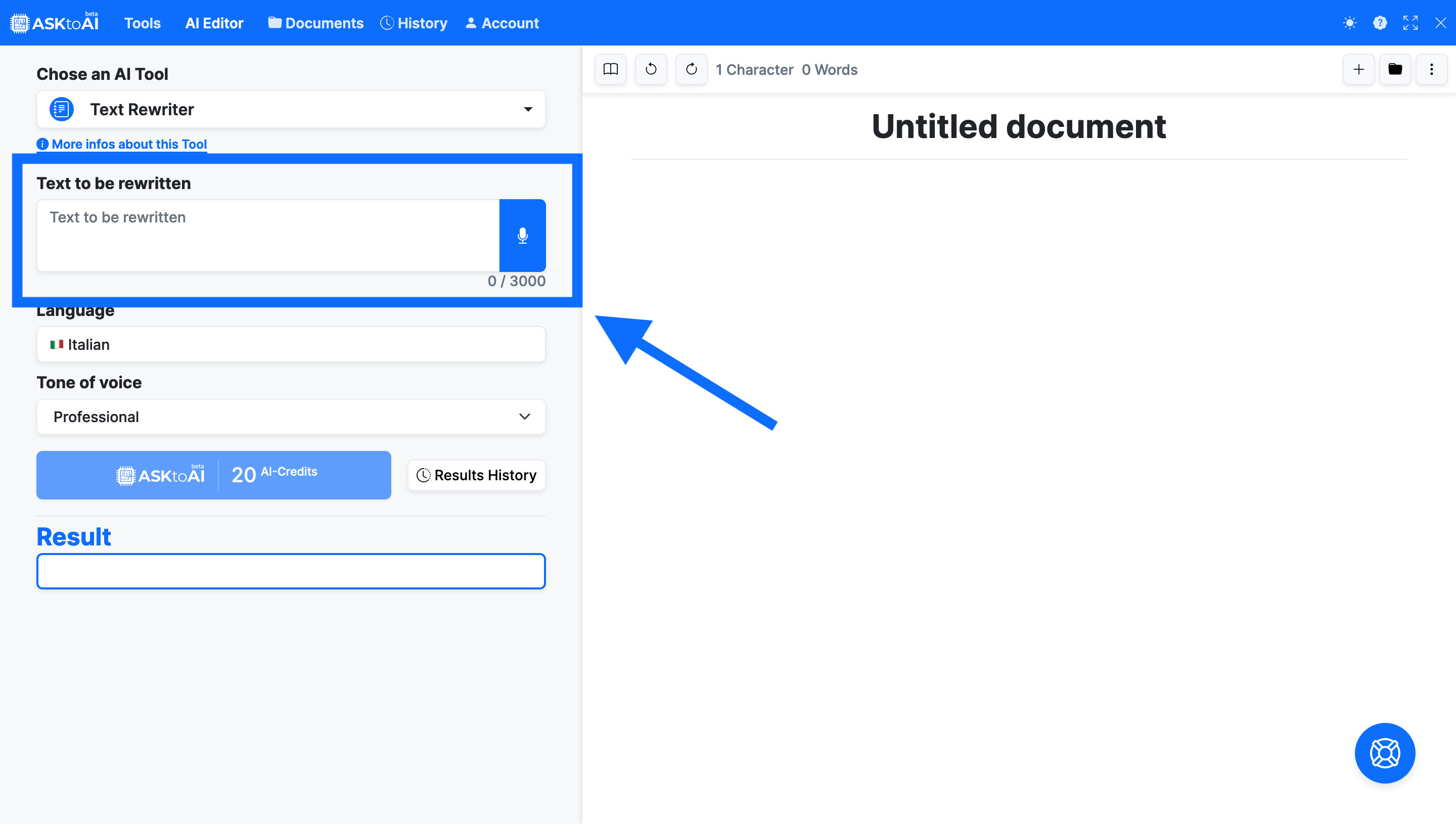Click the undo icon in the editor toolbar
1456x824 pixels.
point(651,69)
